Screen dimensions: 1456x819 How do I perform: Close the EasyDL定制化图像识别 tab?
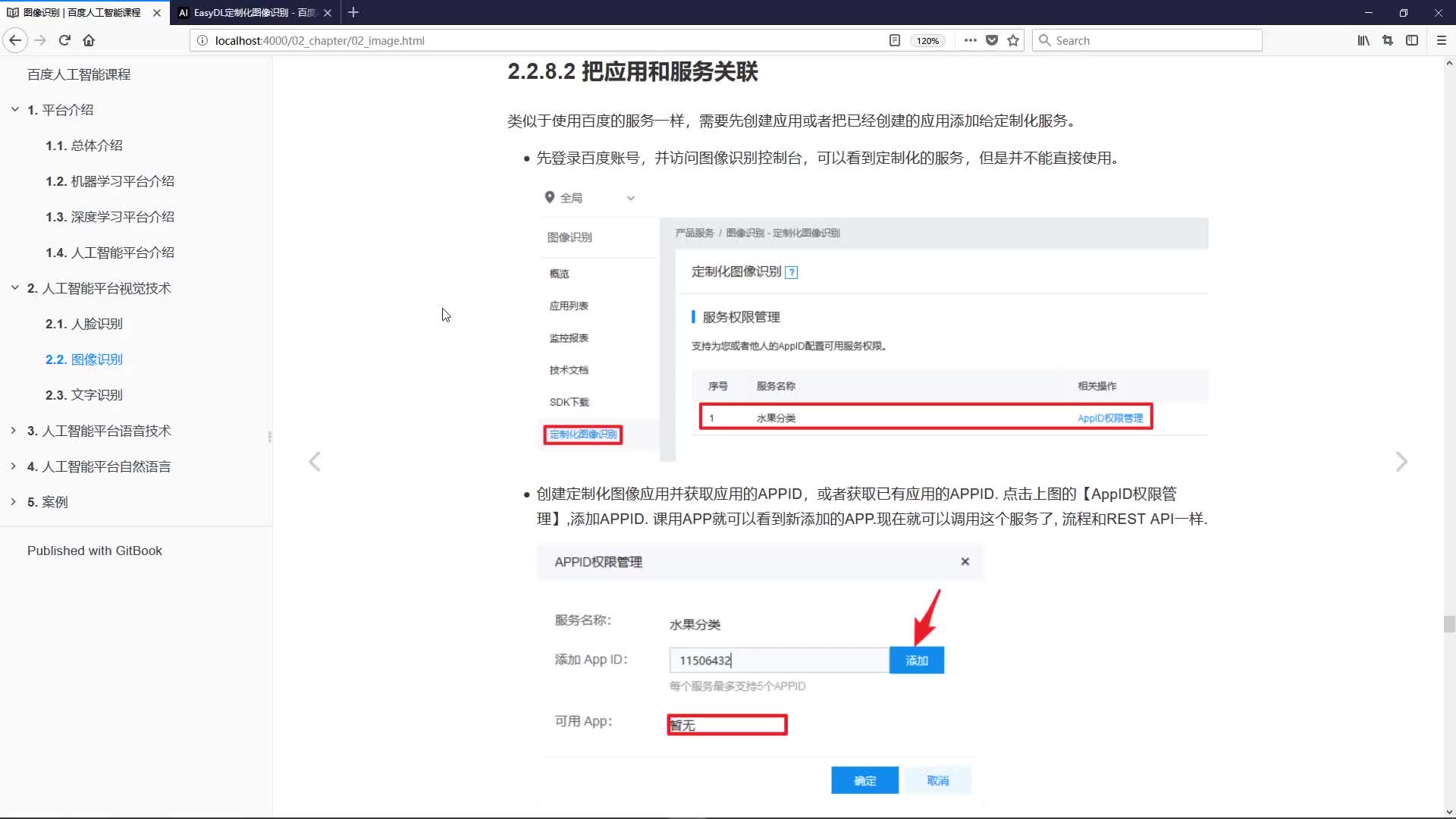328,13
